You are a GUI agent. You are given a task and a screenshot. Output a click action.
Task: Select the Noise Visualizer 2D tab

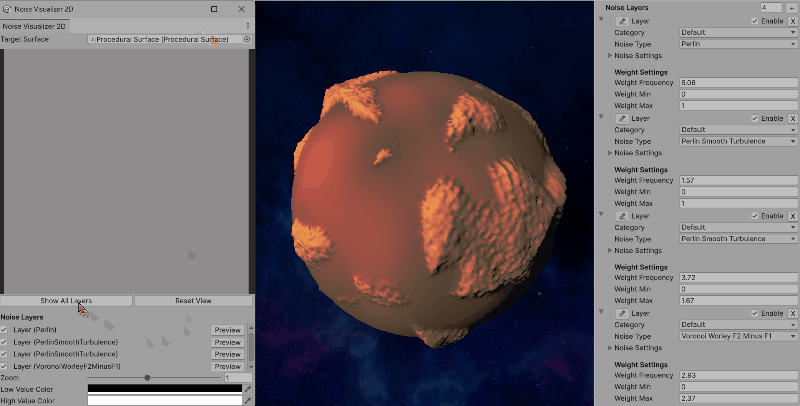click(34, 26)
